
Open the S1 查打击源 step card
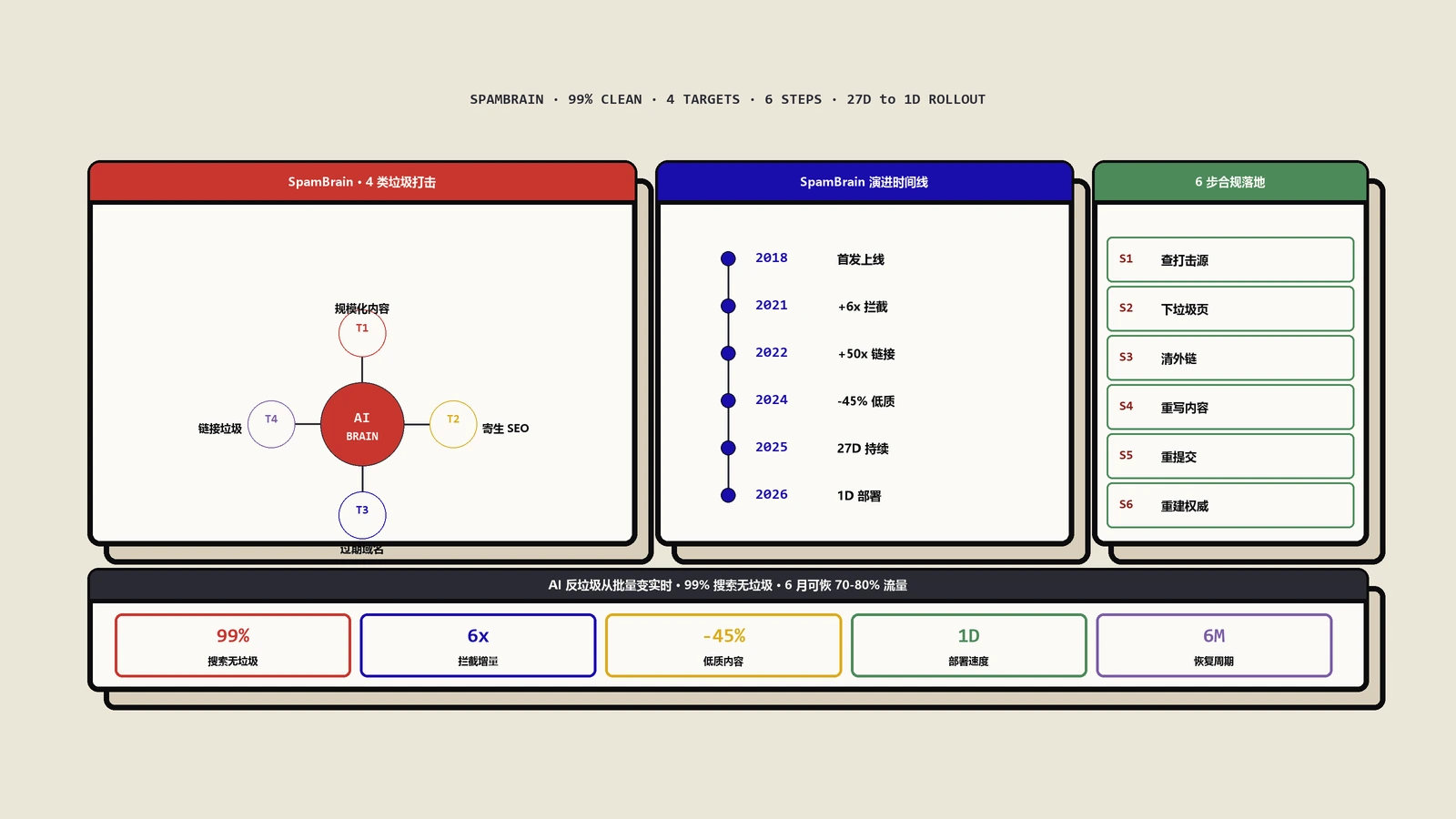click(1230, 259)
